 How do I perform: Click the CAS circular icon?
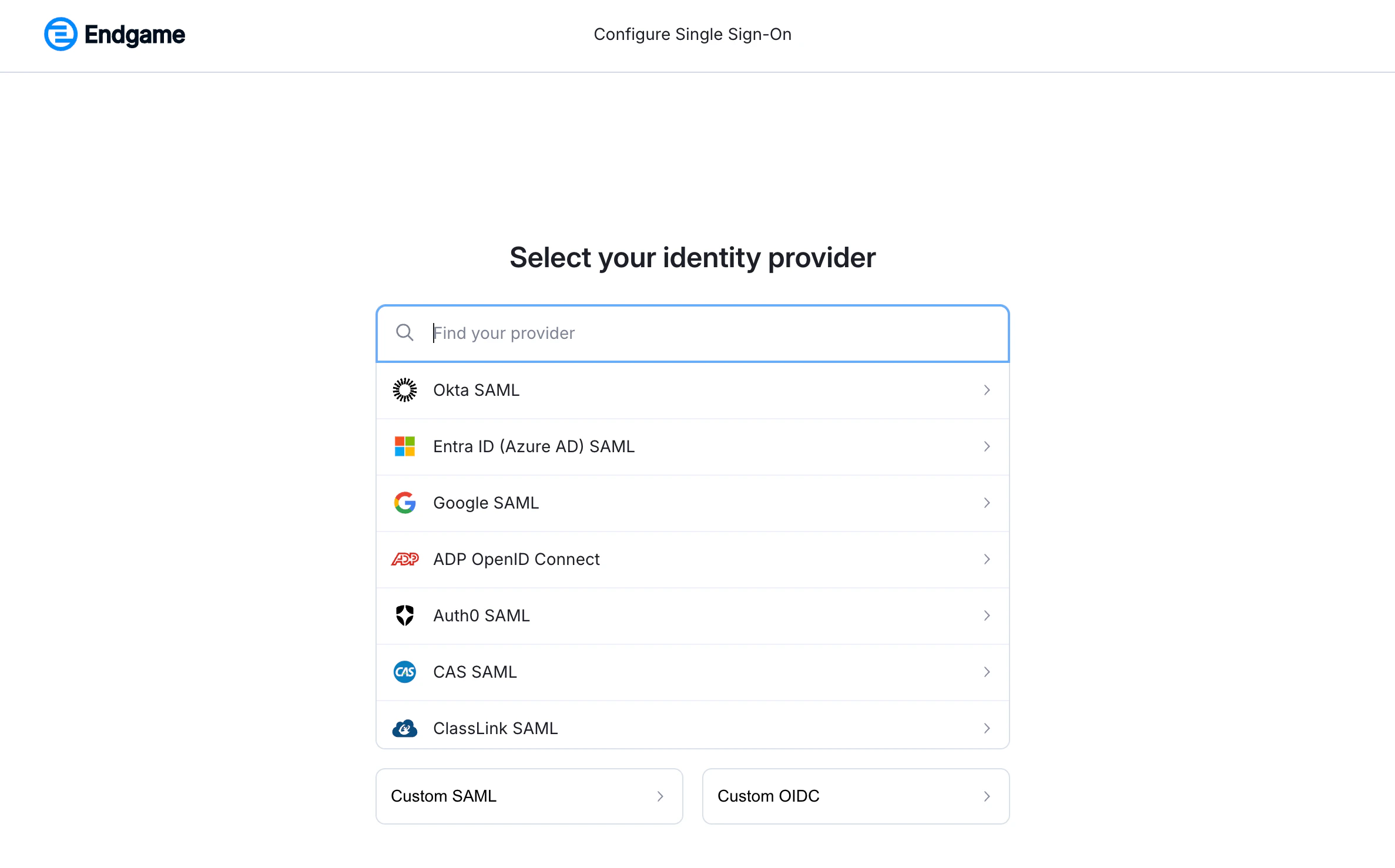click(404, 671)
